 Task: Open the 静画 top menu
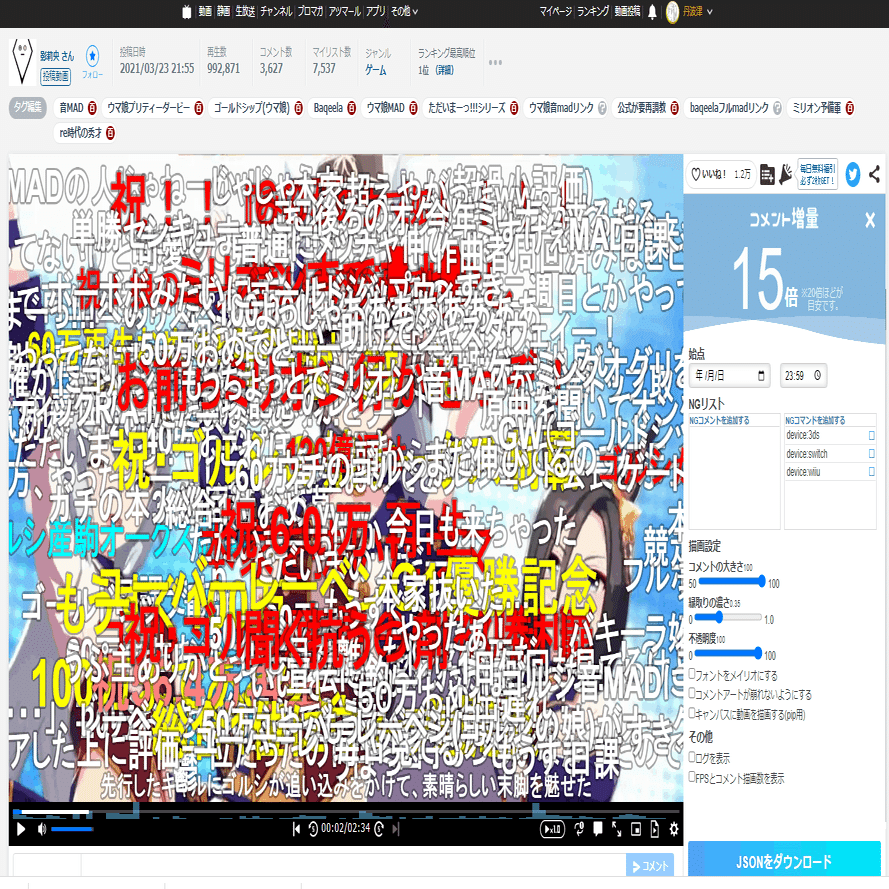(223, 11)
